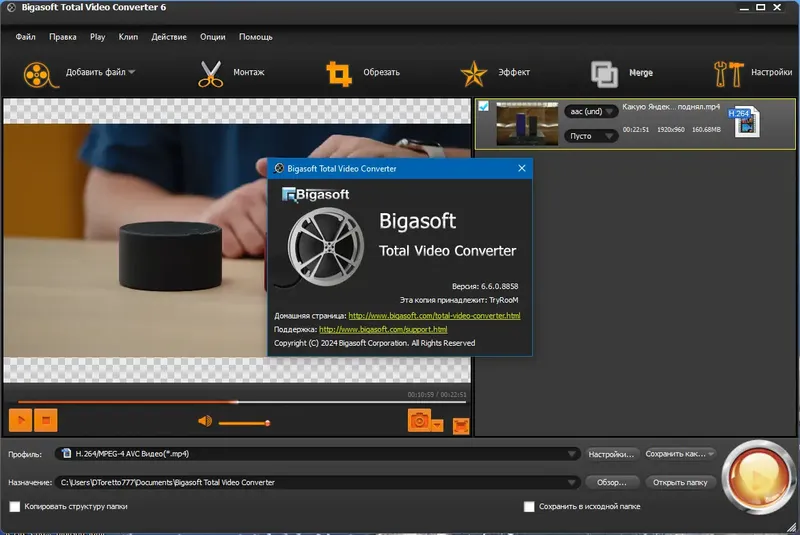Select the video thumbnail in file list
800x535 pixels.
[x=527, y=124]
